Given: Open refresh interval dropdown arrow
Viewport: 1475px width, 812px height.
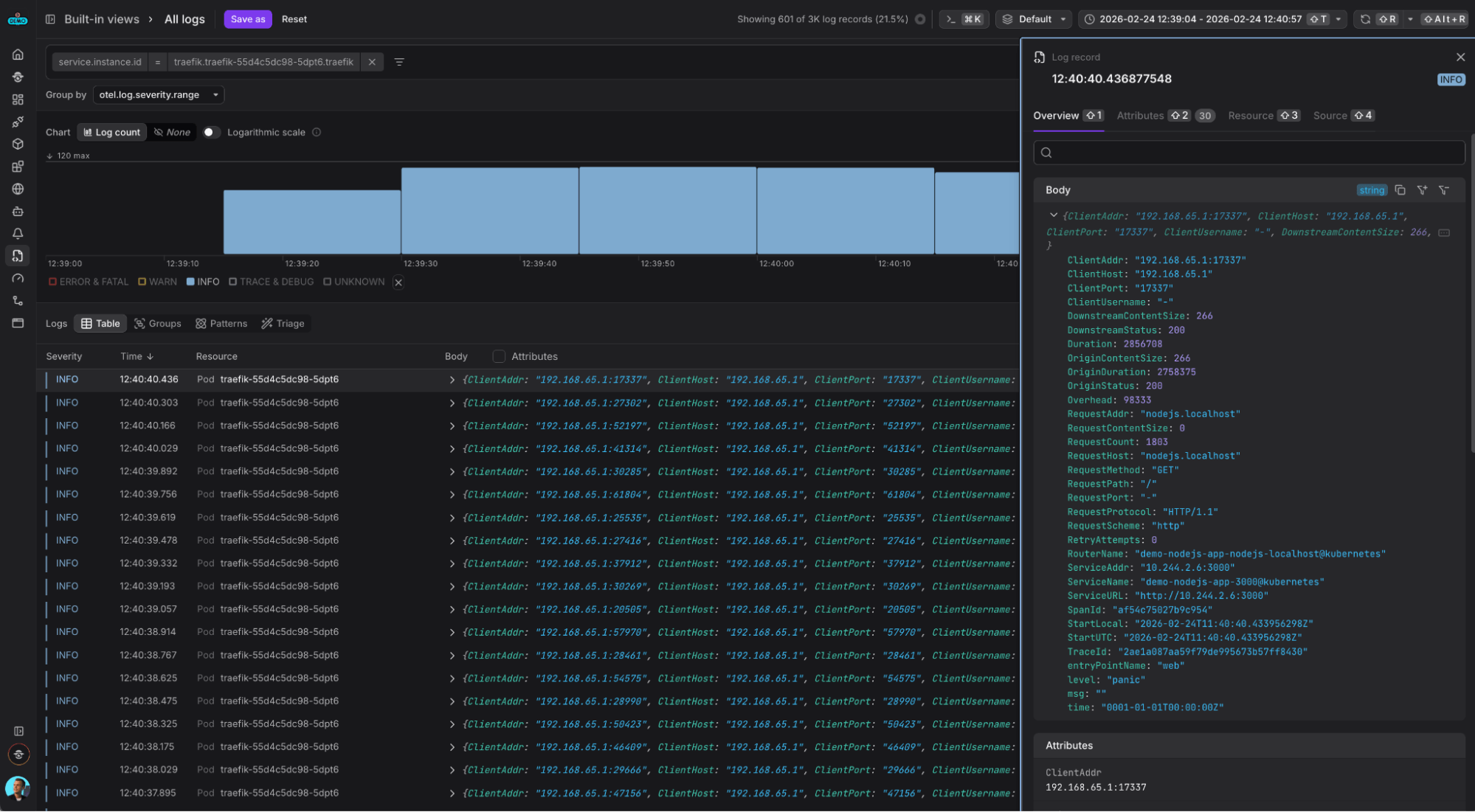Looking at the screenshot, I should pos(1410,19).
